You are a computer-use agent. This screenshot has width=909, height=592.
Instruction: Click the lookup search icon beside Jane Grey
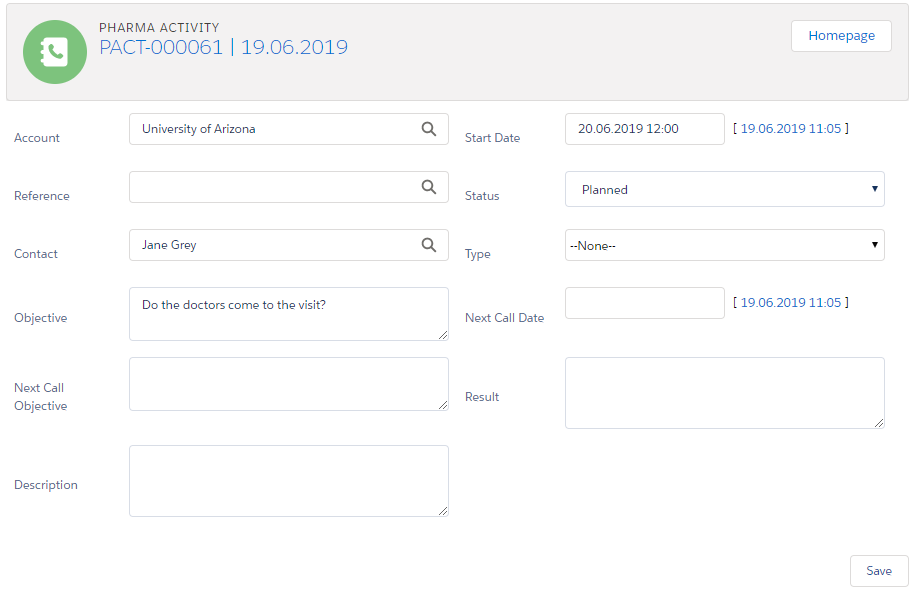point(428,245)
